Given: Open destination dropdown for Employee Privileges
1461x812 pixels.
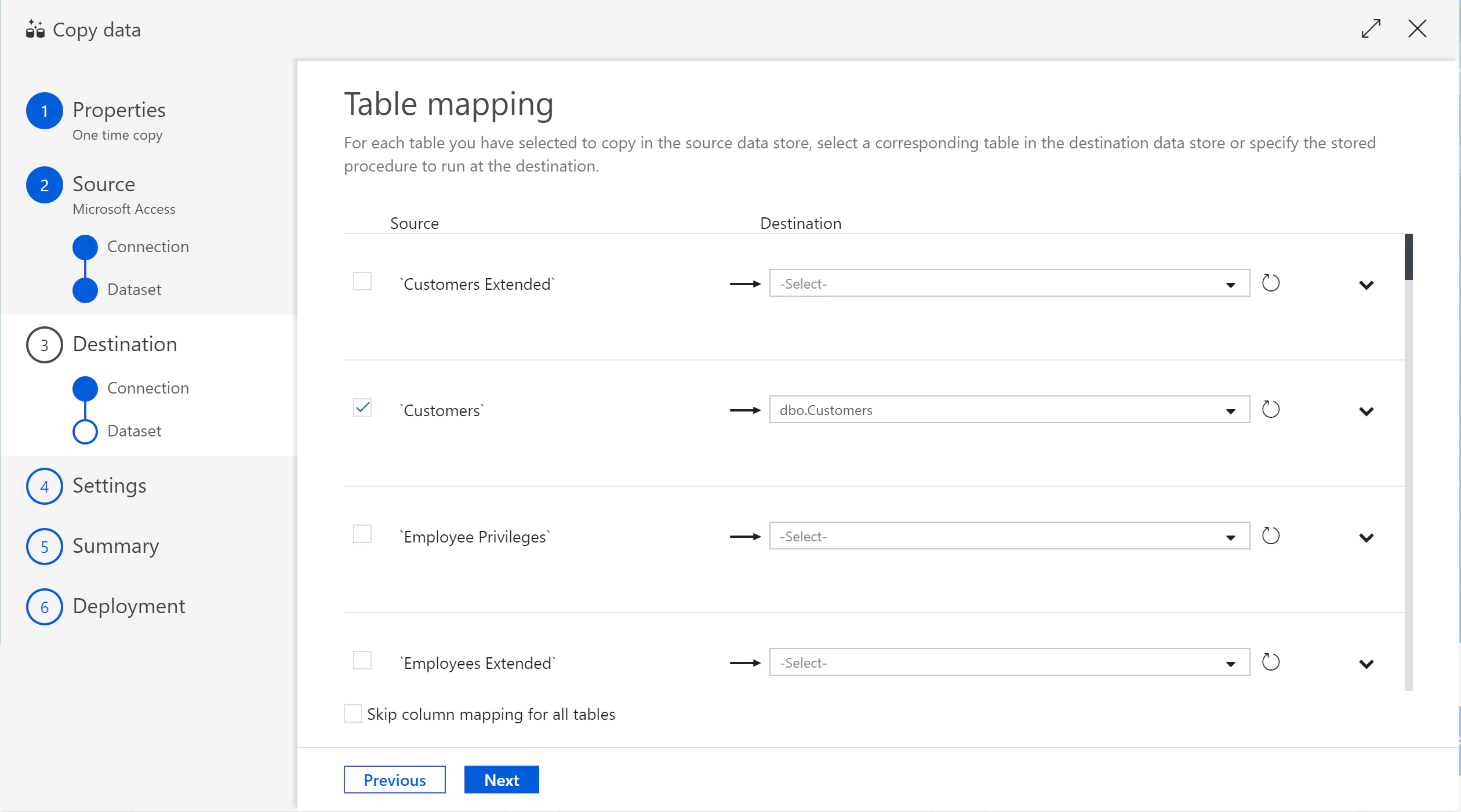Looking at the screenshot, I should tap(1009, 536).
